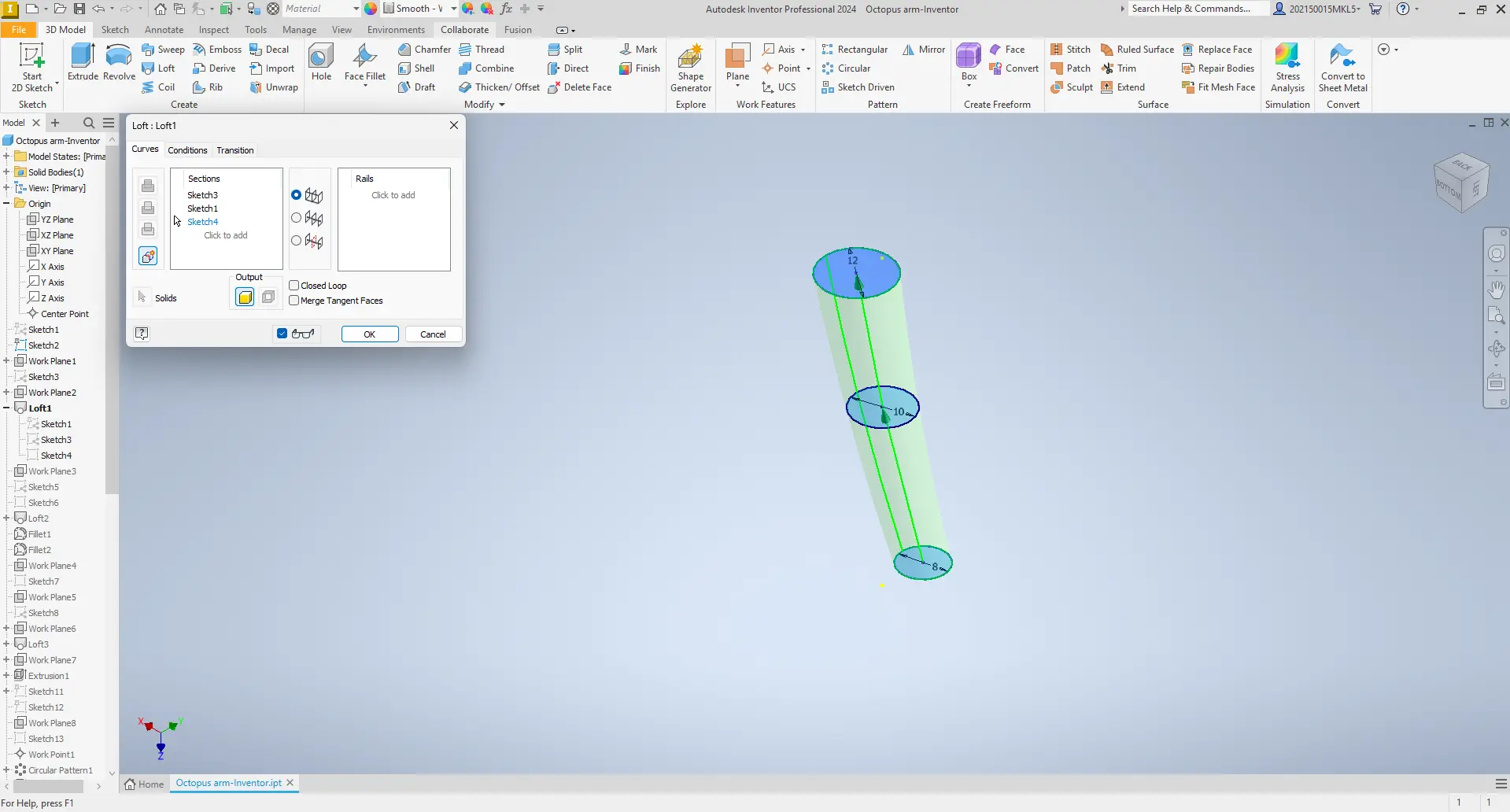Viewport: 1510px width, 812px height.
Task: Click OK to confirm the loft
Action: (369, 334)
